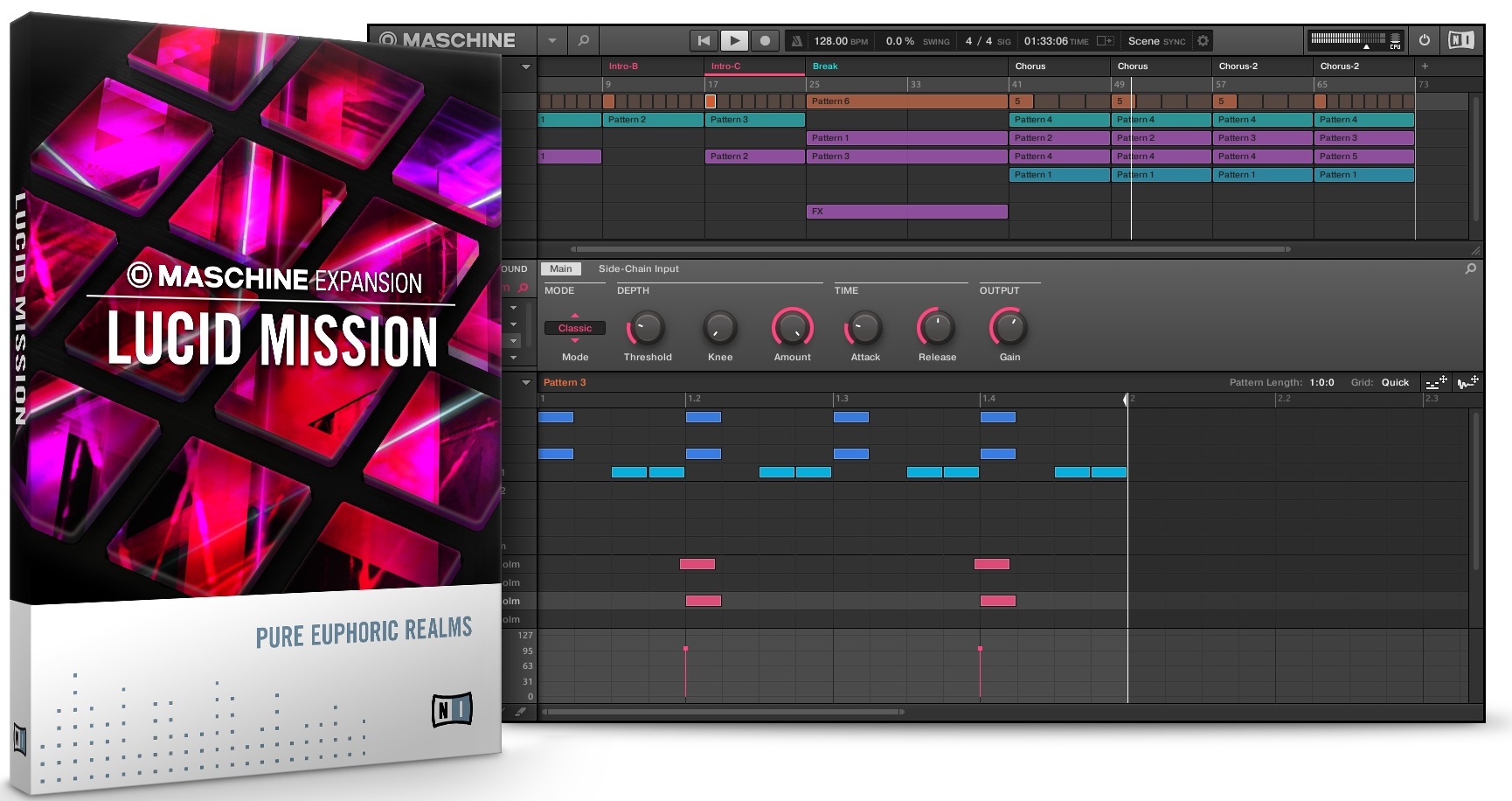
Task: Step mode up with arrow above Classic
Action: tap(575, 315)
